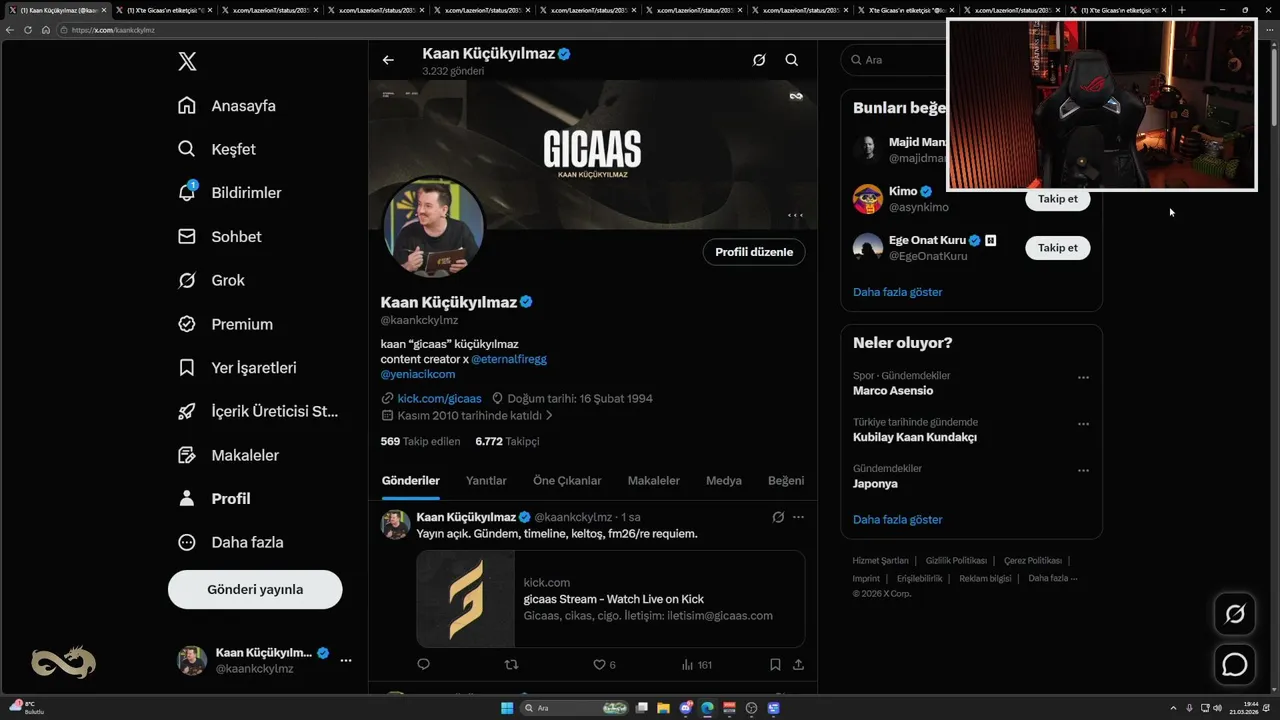Click back arrow in profile header
1280x720 pixels.
tap(388, 60)
